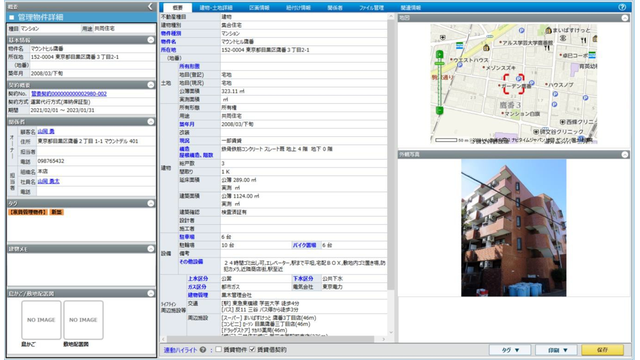
Task: Click the building exterior photo
Action: 513,228
